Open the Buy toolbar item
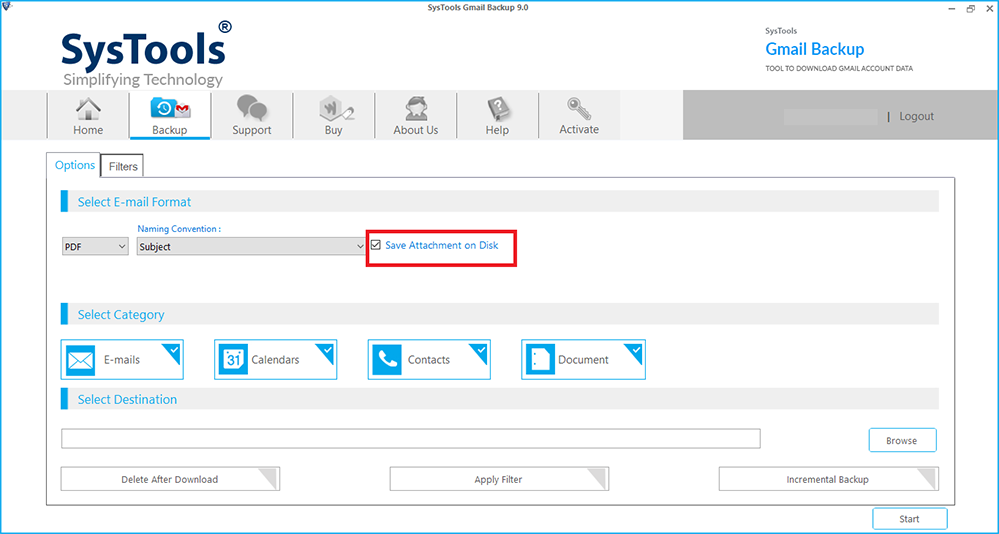 click(333, 116)
